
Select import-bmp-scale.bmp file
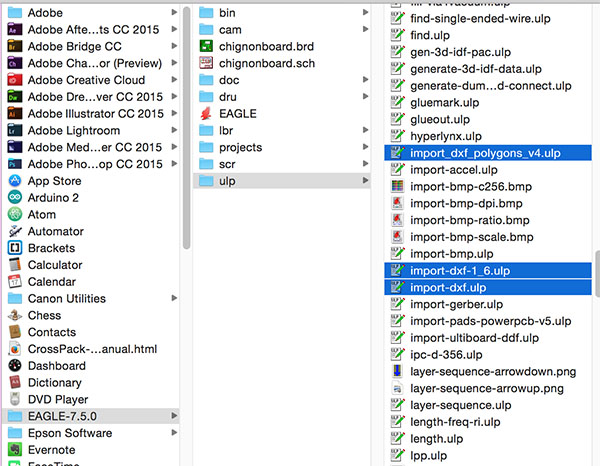(x=488, y=237)
